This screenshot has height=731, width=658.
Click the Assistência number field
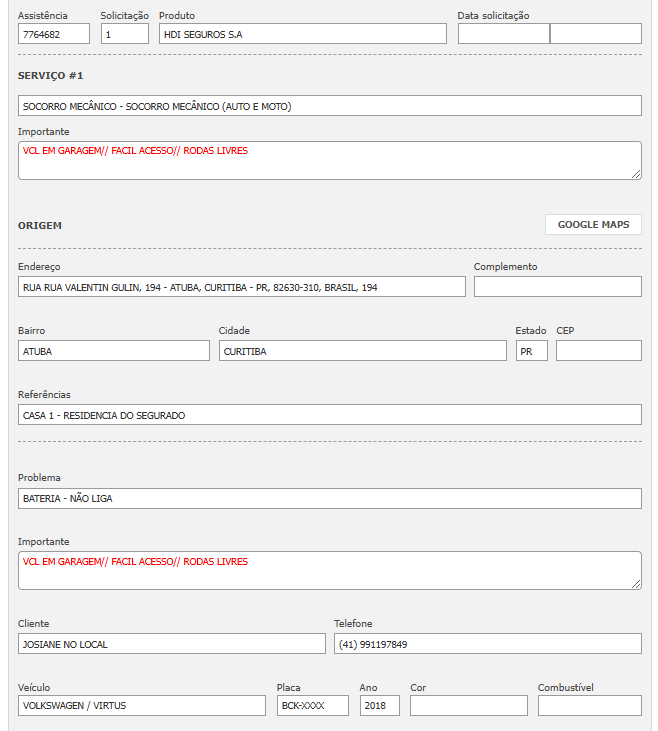[x=54, y=34]
